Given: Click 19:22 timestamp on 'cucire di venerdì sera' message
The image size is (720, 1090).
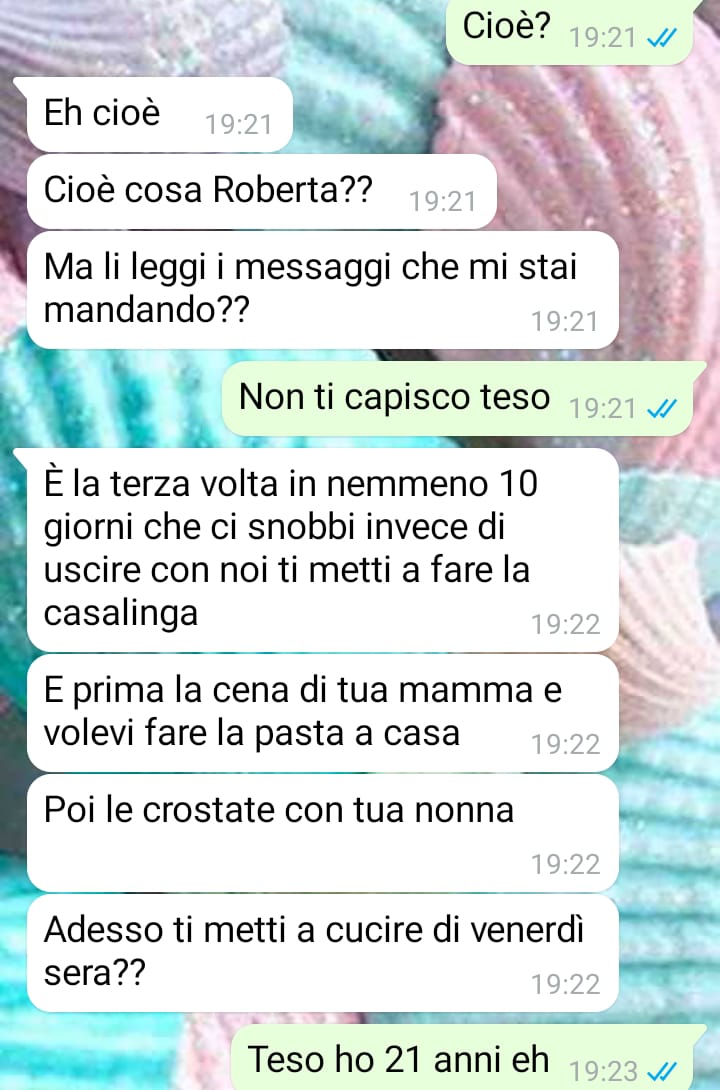Looking at the screenshot, I should 565,984.
